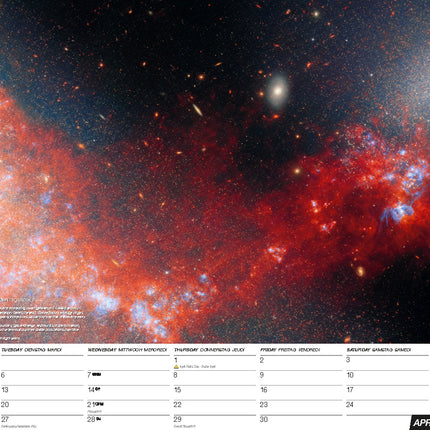Select date 2 in Friday column
This screenshot has height=430, width=430.
pos(262,360)
